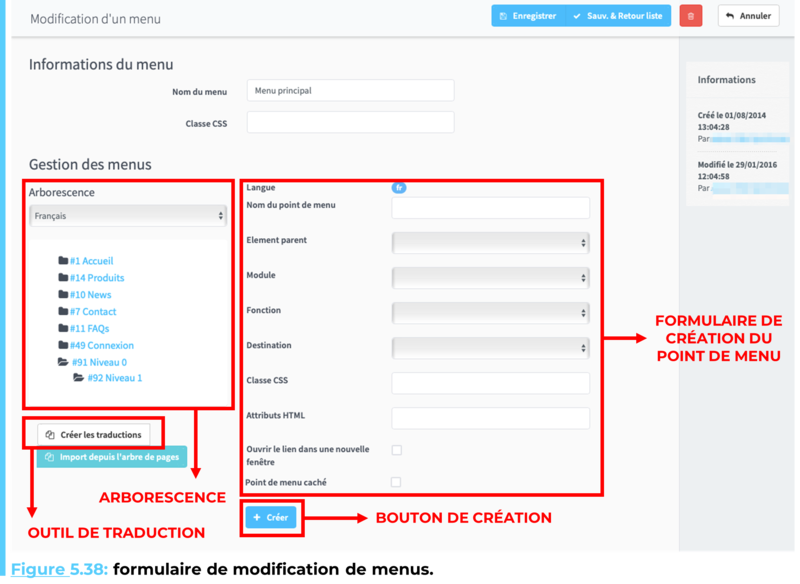Open the Destination dropdown
The height and width of the screenshot is (584, 800).
coord(491,348)
